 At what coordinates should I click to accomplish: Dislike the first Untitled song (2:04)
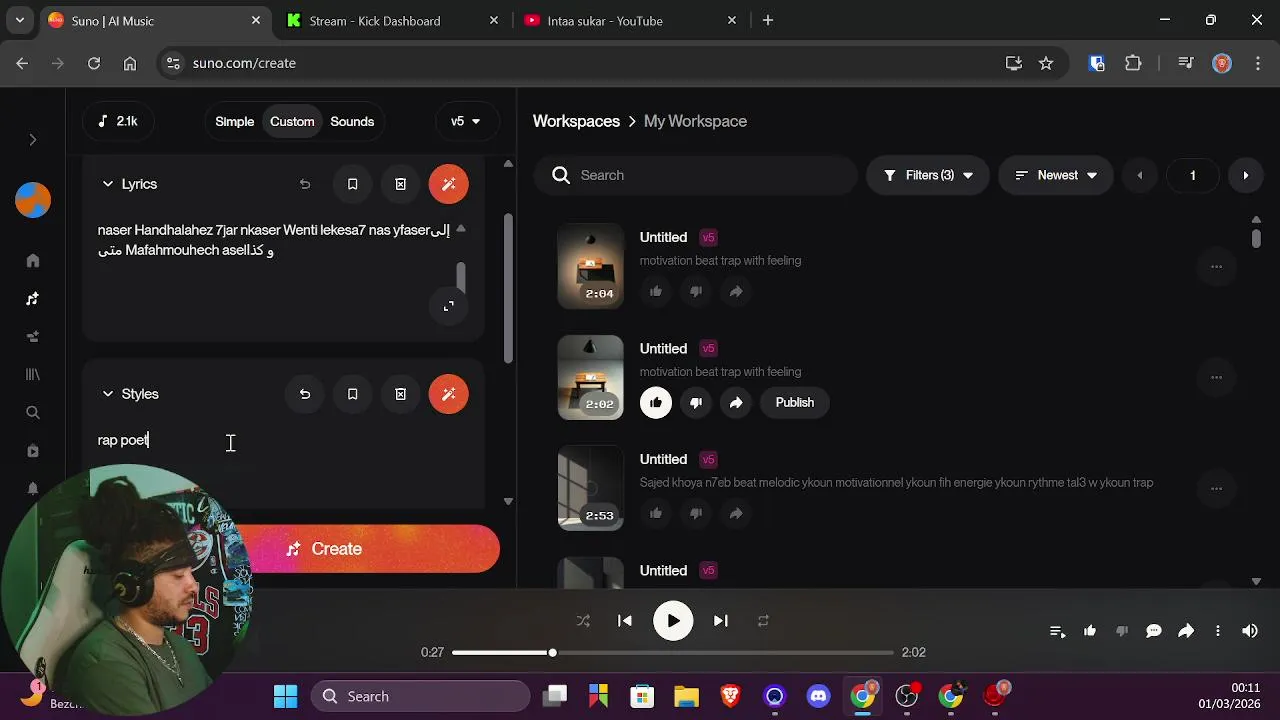pyautogui.click(x=696, y=291)
